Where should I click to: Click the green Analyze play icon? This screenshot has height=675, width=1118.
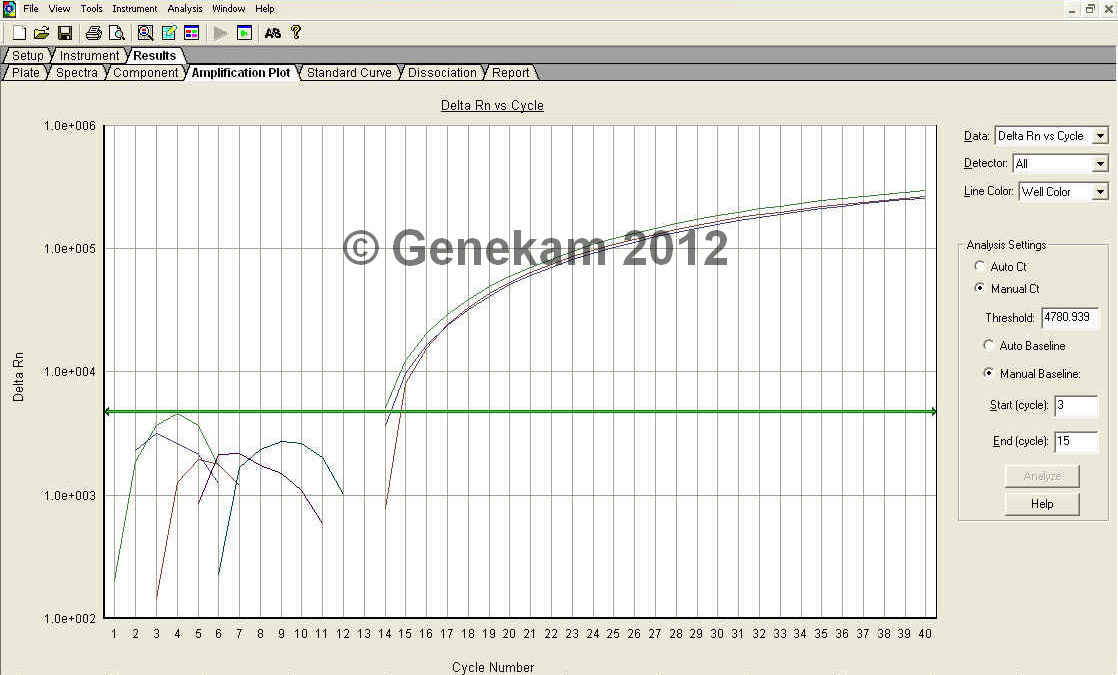point(245,33)
